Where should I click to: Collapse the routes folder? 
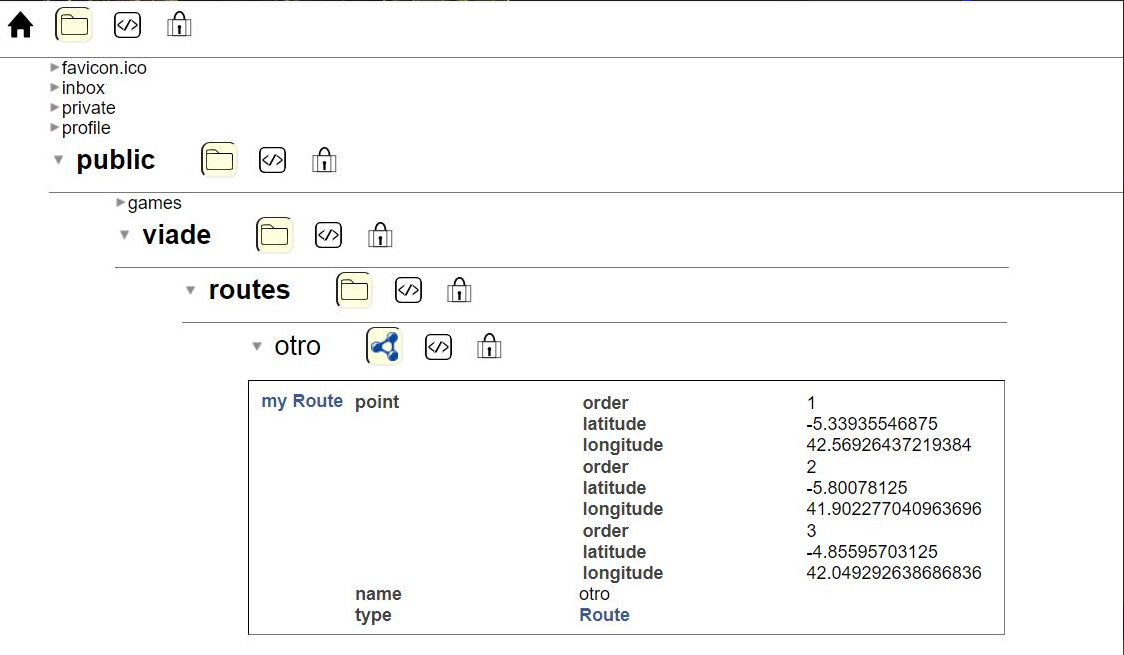click(190, 290)
